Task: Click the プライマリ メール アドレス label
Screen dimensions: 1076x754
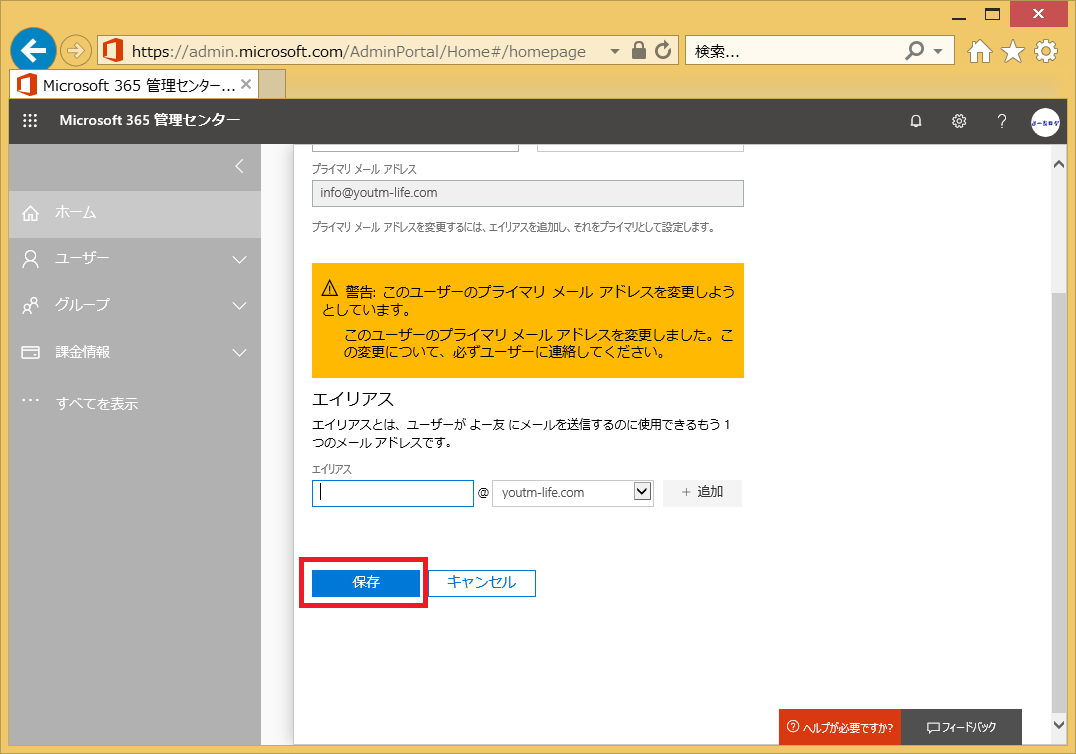Action: 364,169
